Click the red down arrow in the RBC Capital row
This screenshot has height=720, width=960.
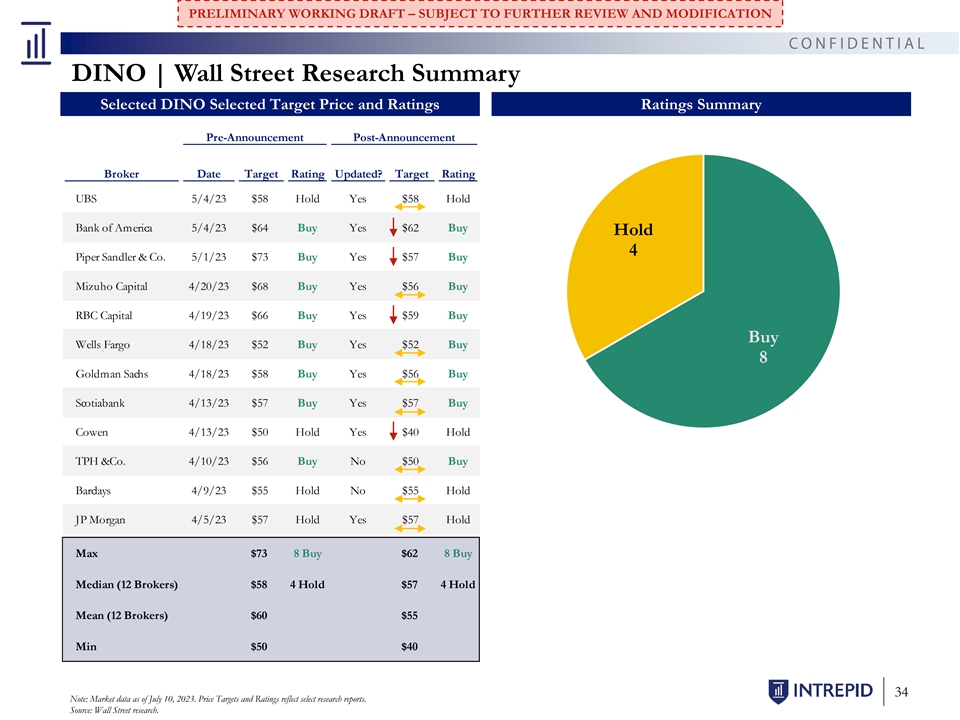(x=393, y=315)
